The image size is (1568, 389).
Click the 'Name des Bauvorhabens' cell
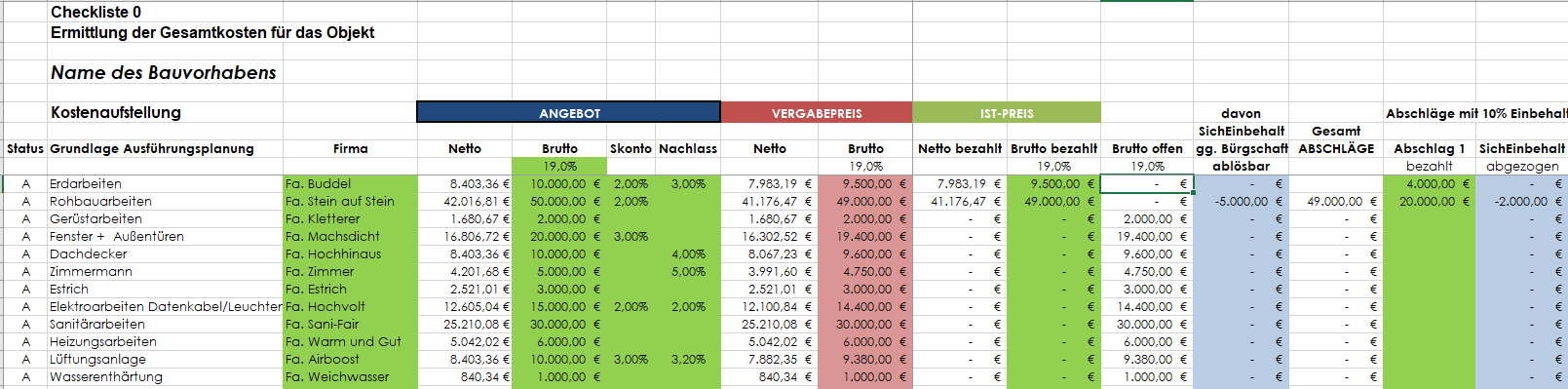pyautogui.click(x=164, y=73)
